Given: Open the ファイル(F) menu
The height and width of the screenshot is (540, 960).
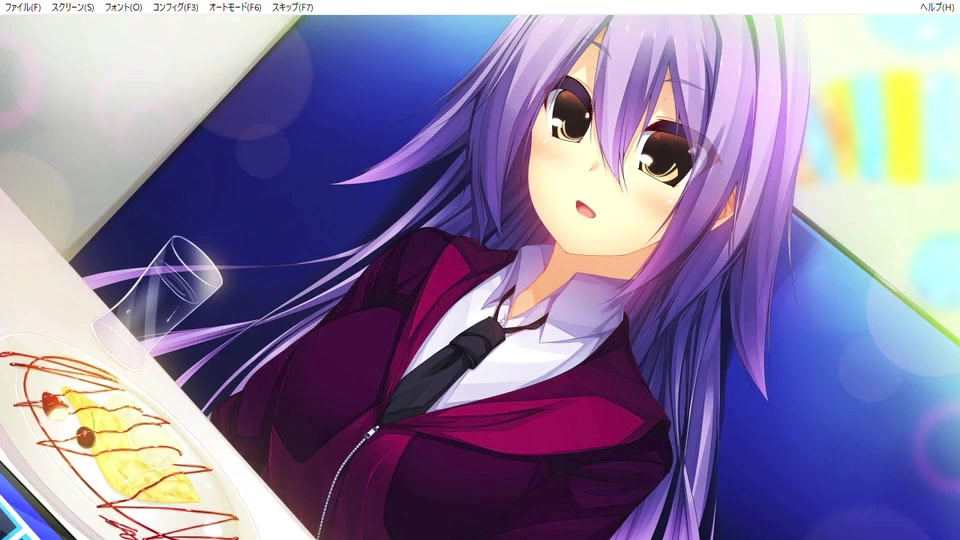Looking at the screenshot, I should [23, 7].
